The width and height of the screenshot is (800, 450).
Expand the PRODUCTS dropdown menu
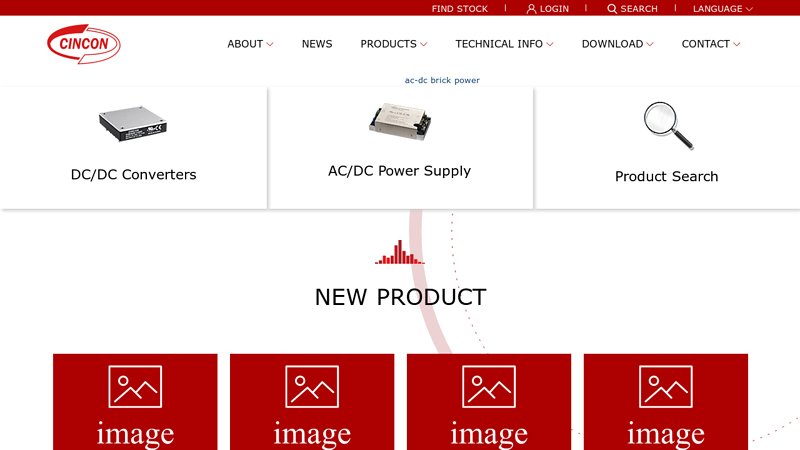coord(393,44)
